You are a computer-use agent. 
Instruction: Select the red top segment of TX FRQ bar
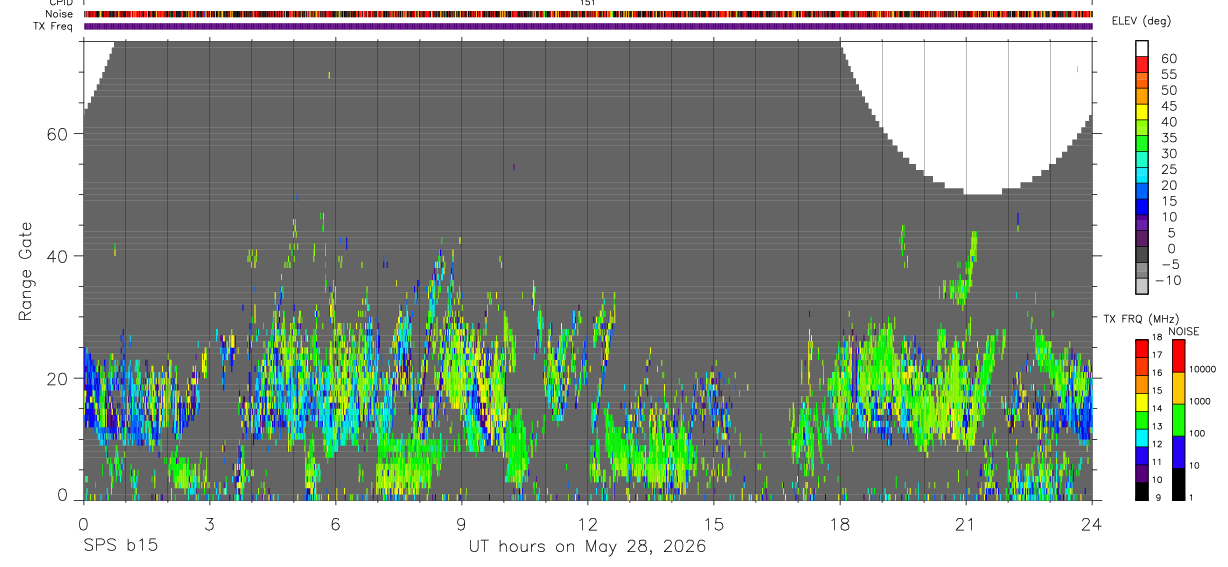point(1142,349)
